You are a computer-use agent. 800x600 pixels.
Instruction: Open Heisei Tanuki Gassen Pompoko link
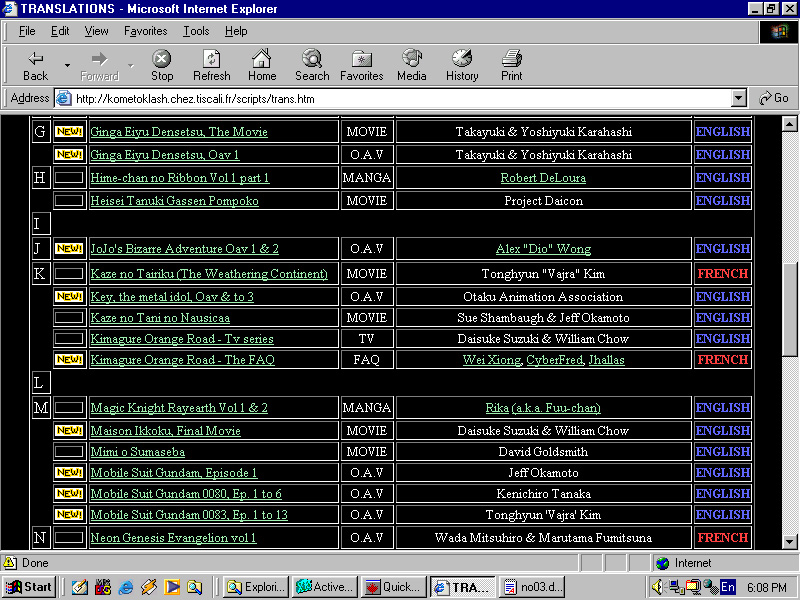point(174,201)
